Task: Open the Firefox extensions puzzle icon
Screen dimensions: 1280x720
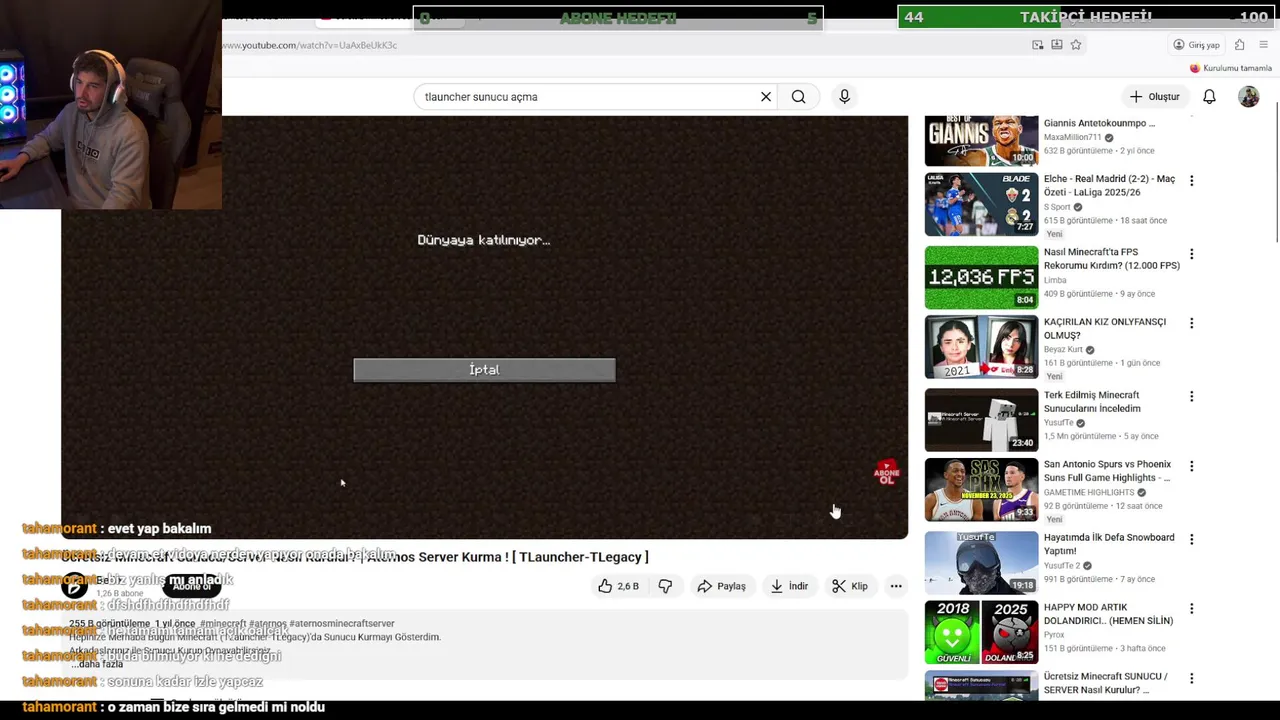Action: (x=1240, y=45)
